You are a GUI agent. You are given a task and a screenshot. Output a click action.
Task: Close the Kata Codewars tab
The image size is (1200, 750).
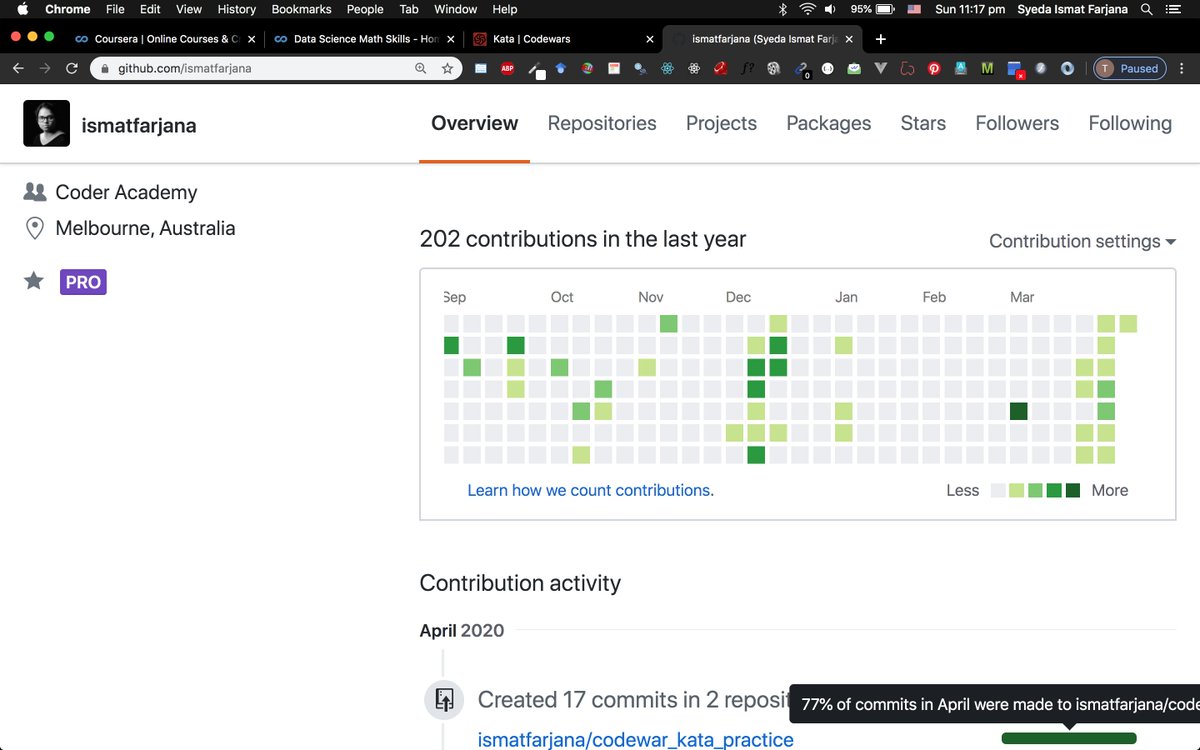(650, 39)
